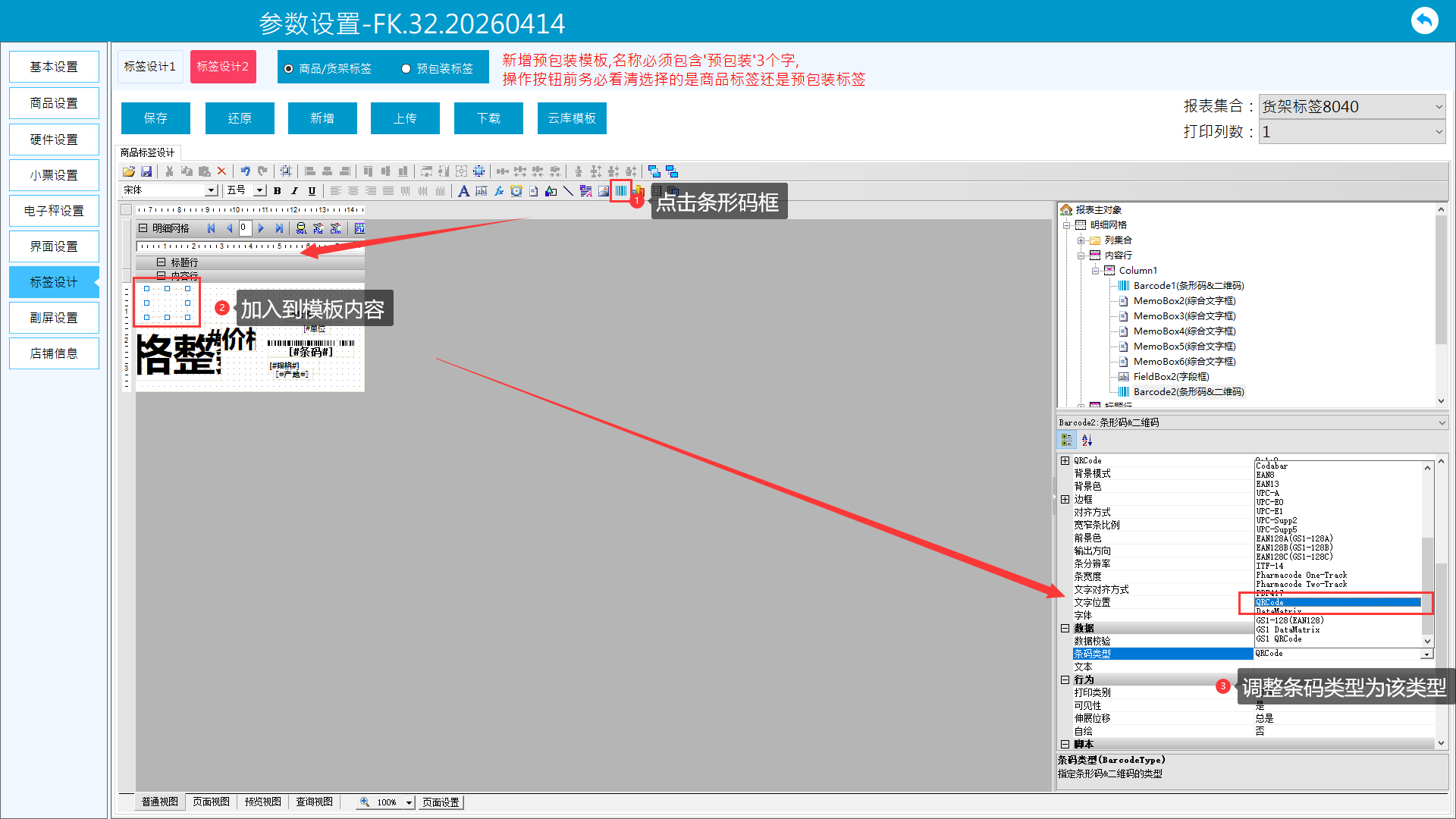Switch properties to alphabetical sort
The width and height of the screenshot is (1456, 819).
click(x=1087, y=440)
